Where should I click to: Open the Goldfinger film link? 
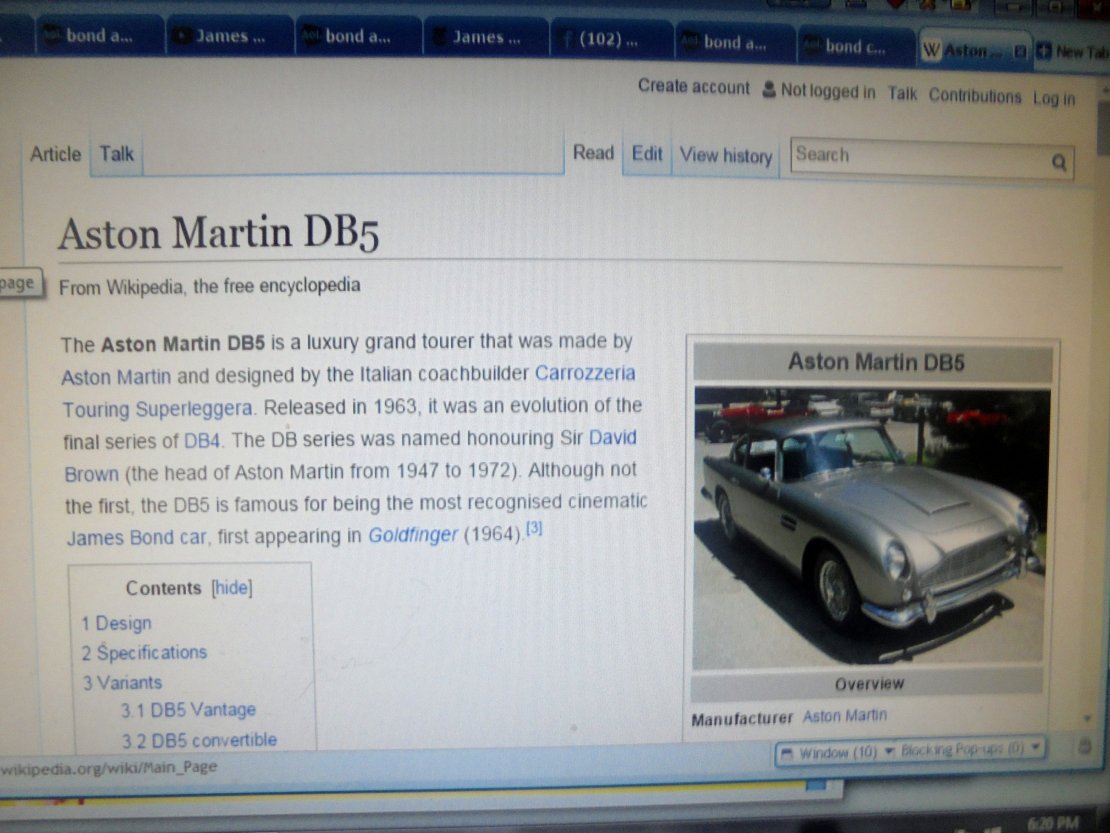[413, 534]
